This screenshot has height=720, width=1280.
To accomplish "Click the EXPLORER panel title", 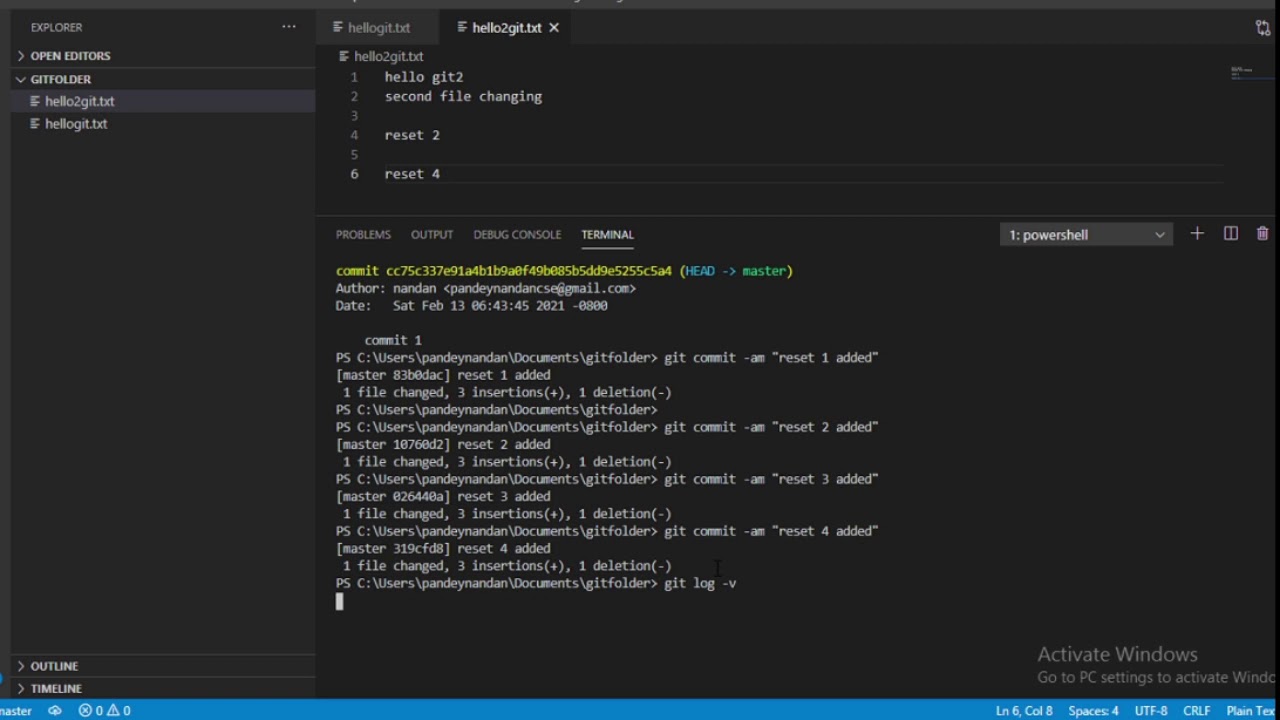I will (57, 27).
